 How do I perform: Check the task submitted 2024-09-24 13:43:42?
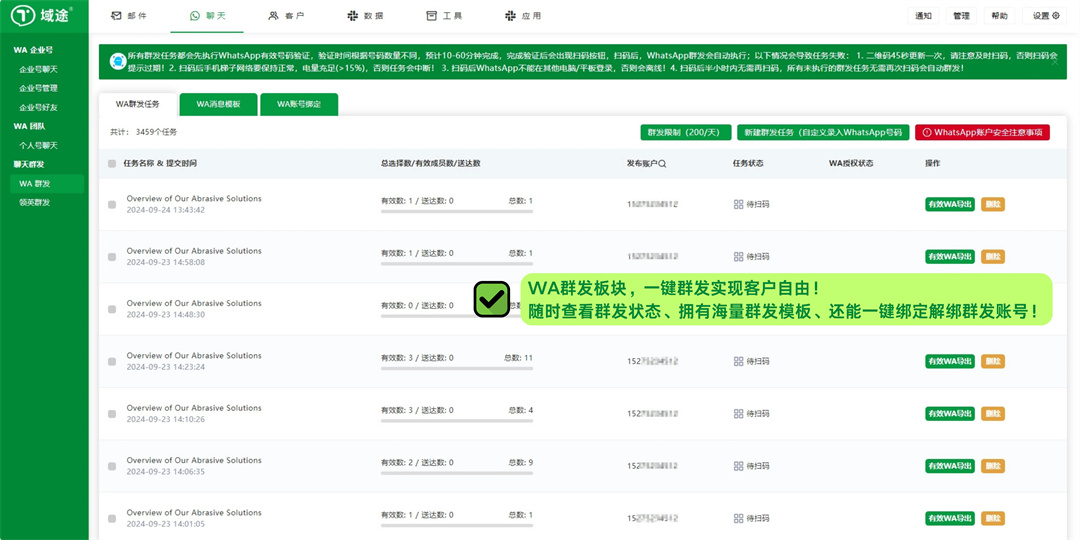112,205
